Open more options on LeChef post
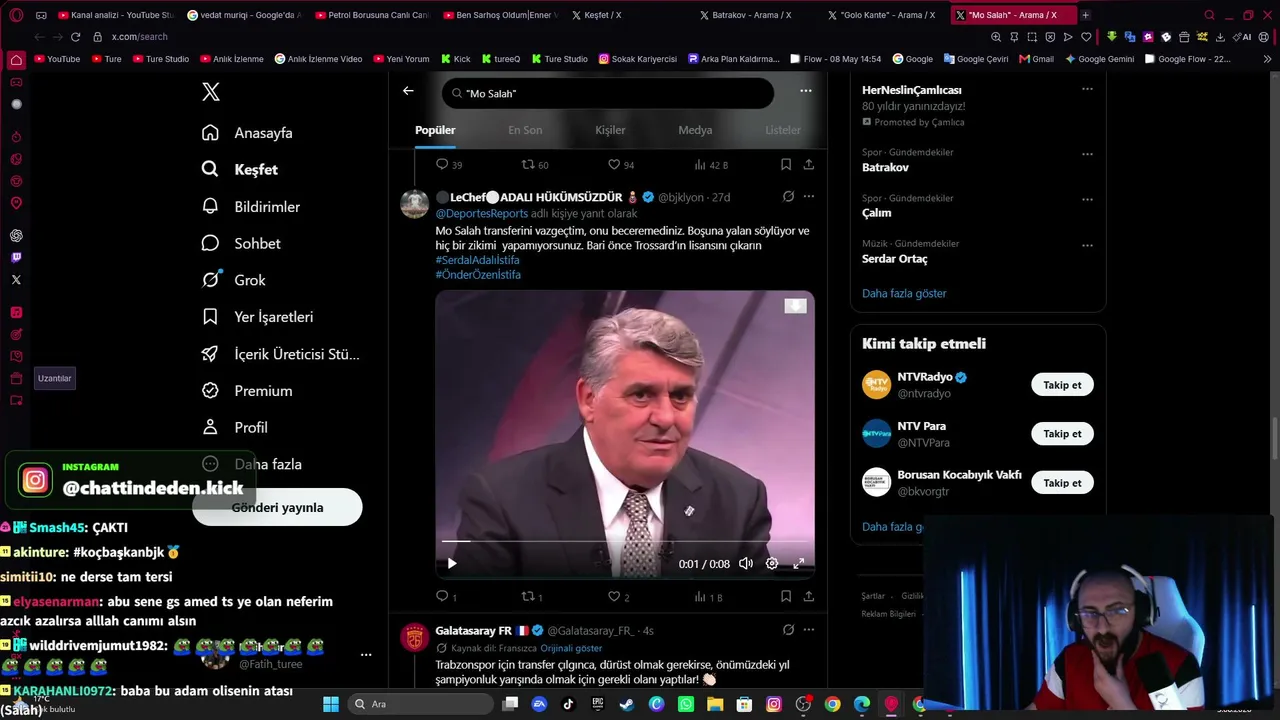This screenshot has width=1280, height=720. click(808, 197)
